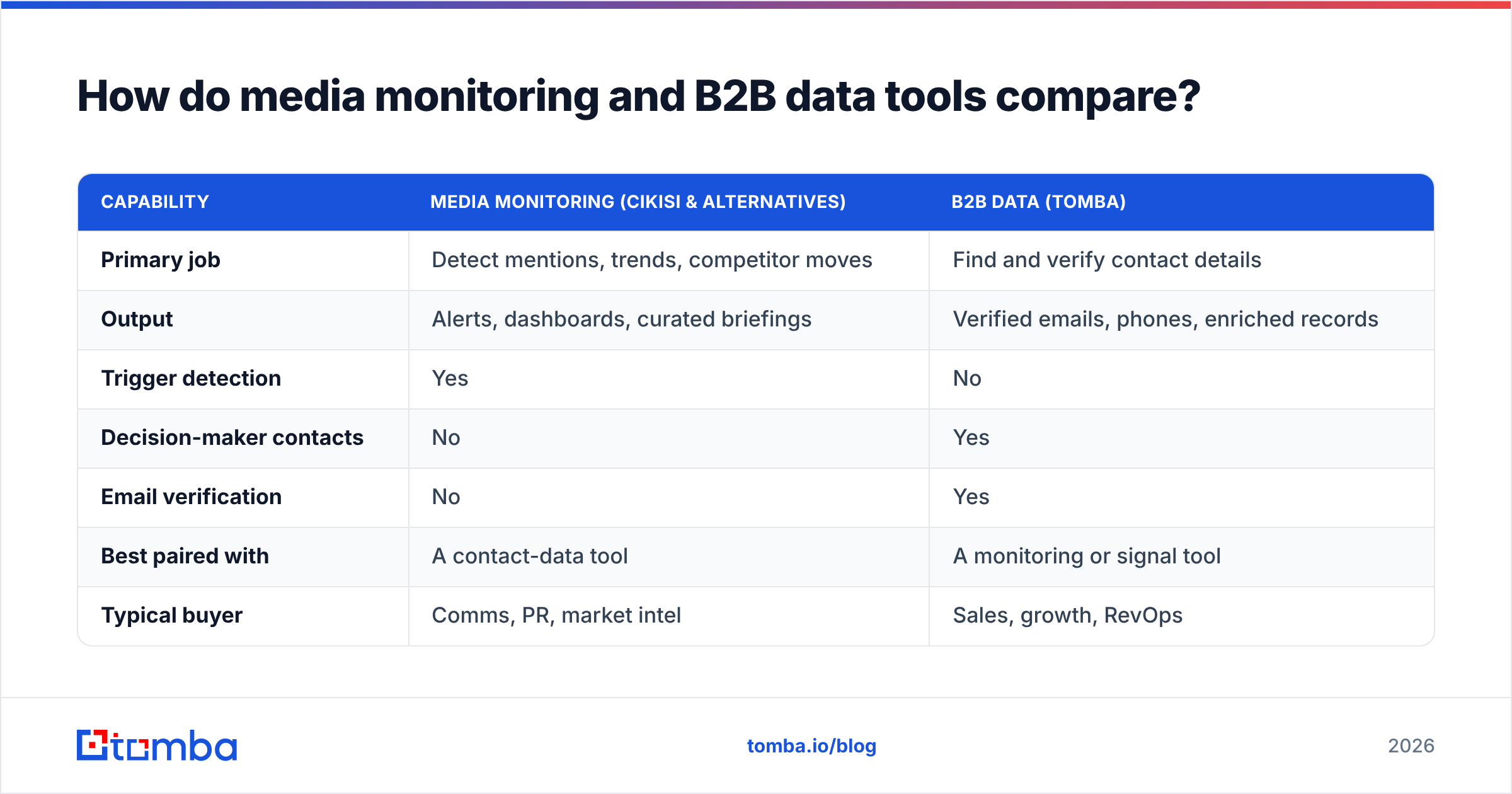1512x794 pixels.
Task: Select the B2B DATA (TOMBA) header
Action: [1039, 202]
